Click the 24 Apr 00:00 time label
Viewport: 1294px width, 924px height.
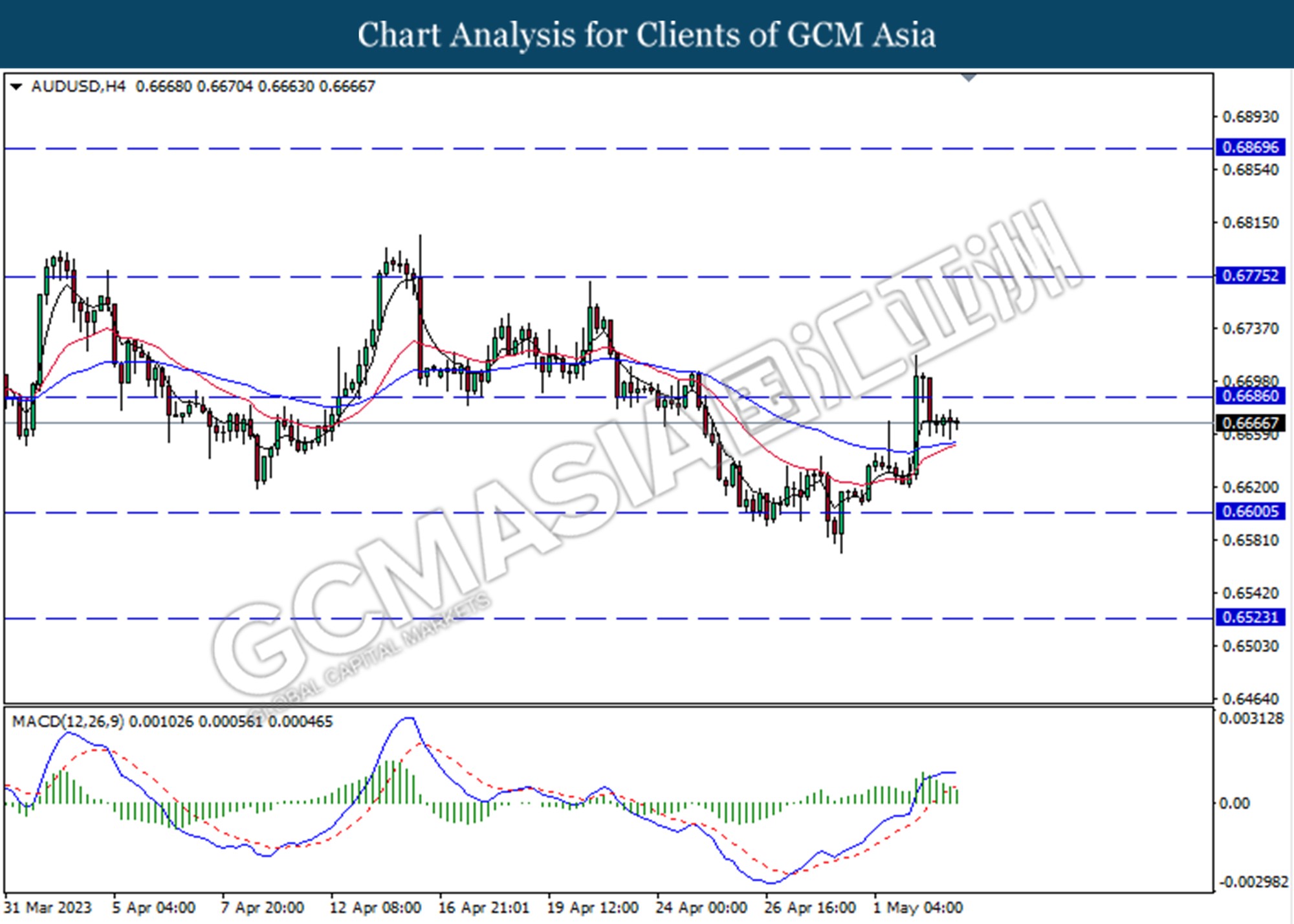(x=701, y=908)
